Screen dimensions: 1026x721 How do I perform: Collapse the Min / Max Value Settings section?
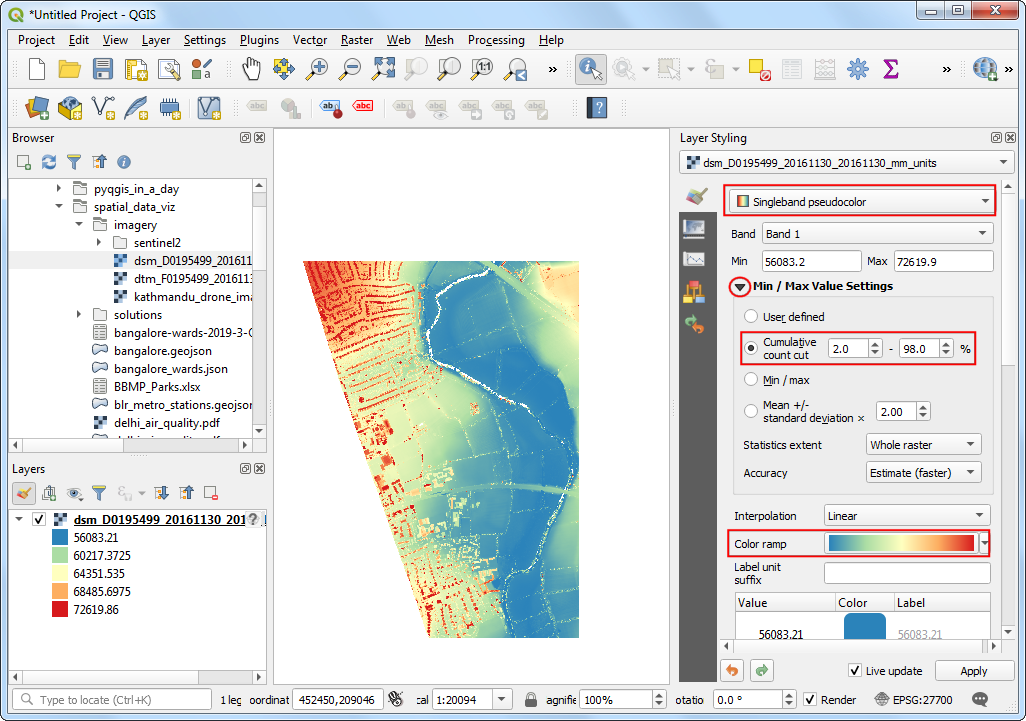[x=740, y=287]
